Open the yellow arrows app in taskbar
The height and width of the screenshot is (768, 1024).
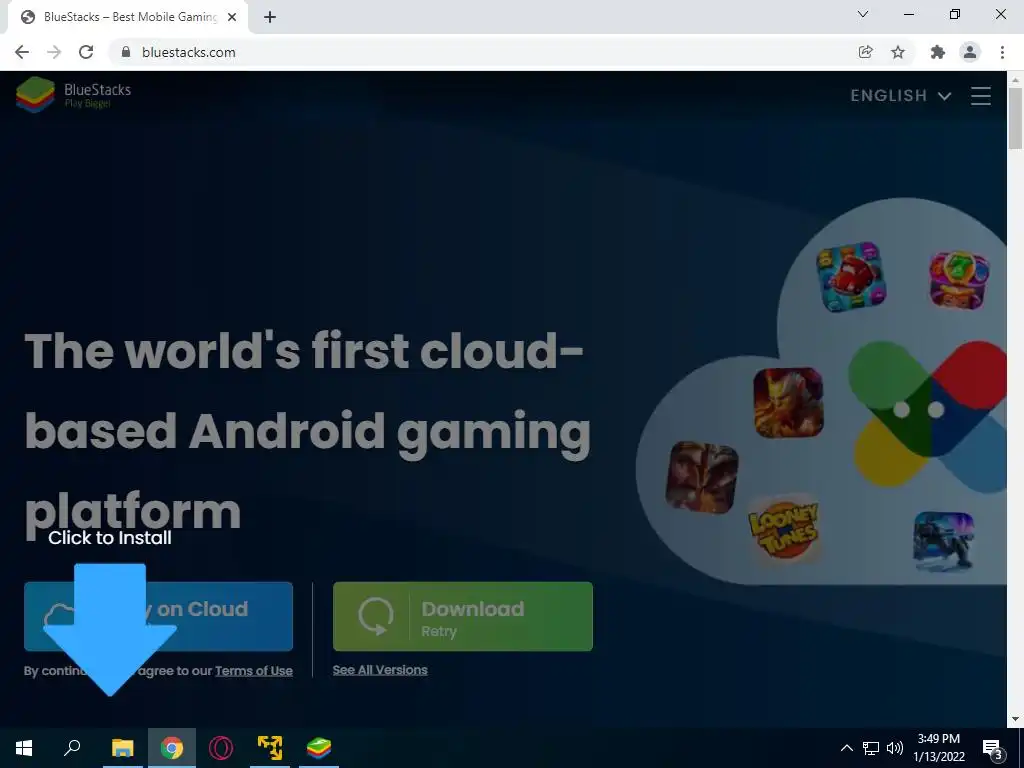tap(270, 748)
